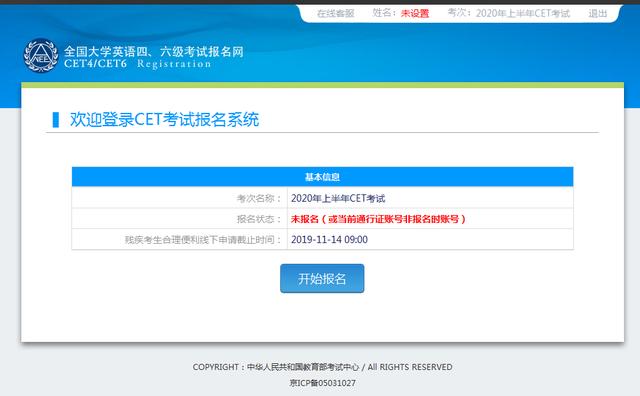Viewport: 640px width, 396px height.
Task: Click the 全国大学英语四、六级考试报名网 site title
Action: point(154,51)
